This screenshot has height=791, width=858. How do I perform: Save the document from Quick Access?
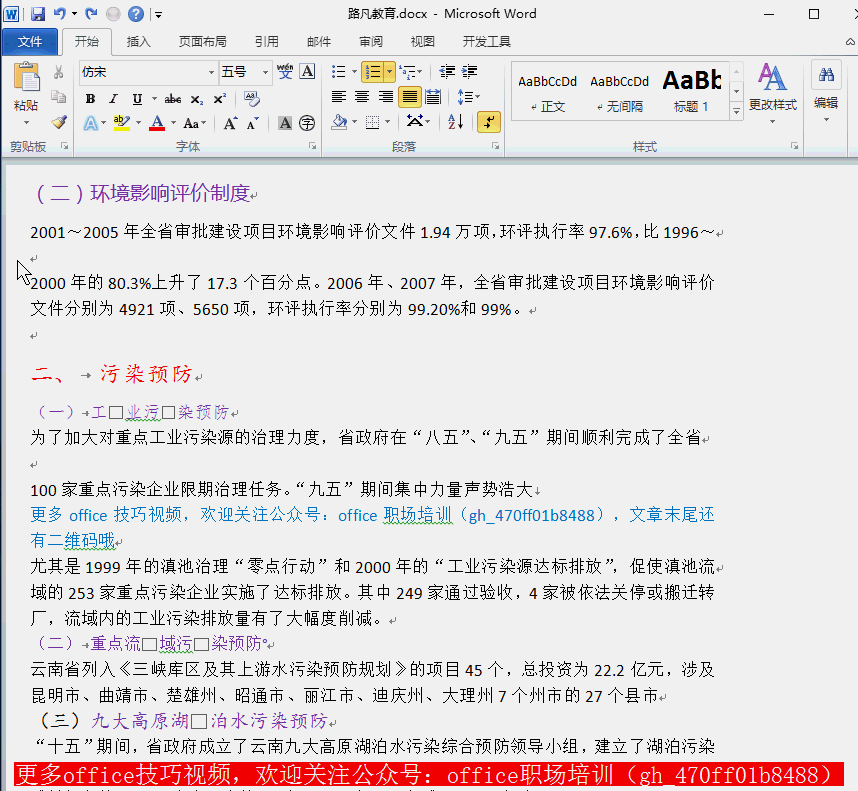tap(38, 14)
